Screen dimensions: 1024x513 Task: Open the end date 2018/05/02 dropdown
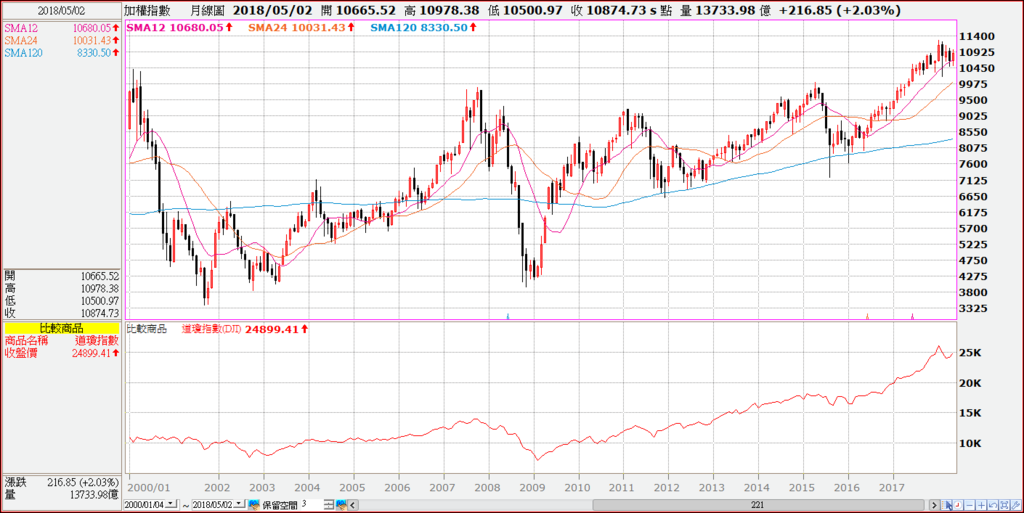pos(239,504)
